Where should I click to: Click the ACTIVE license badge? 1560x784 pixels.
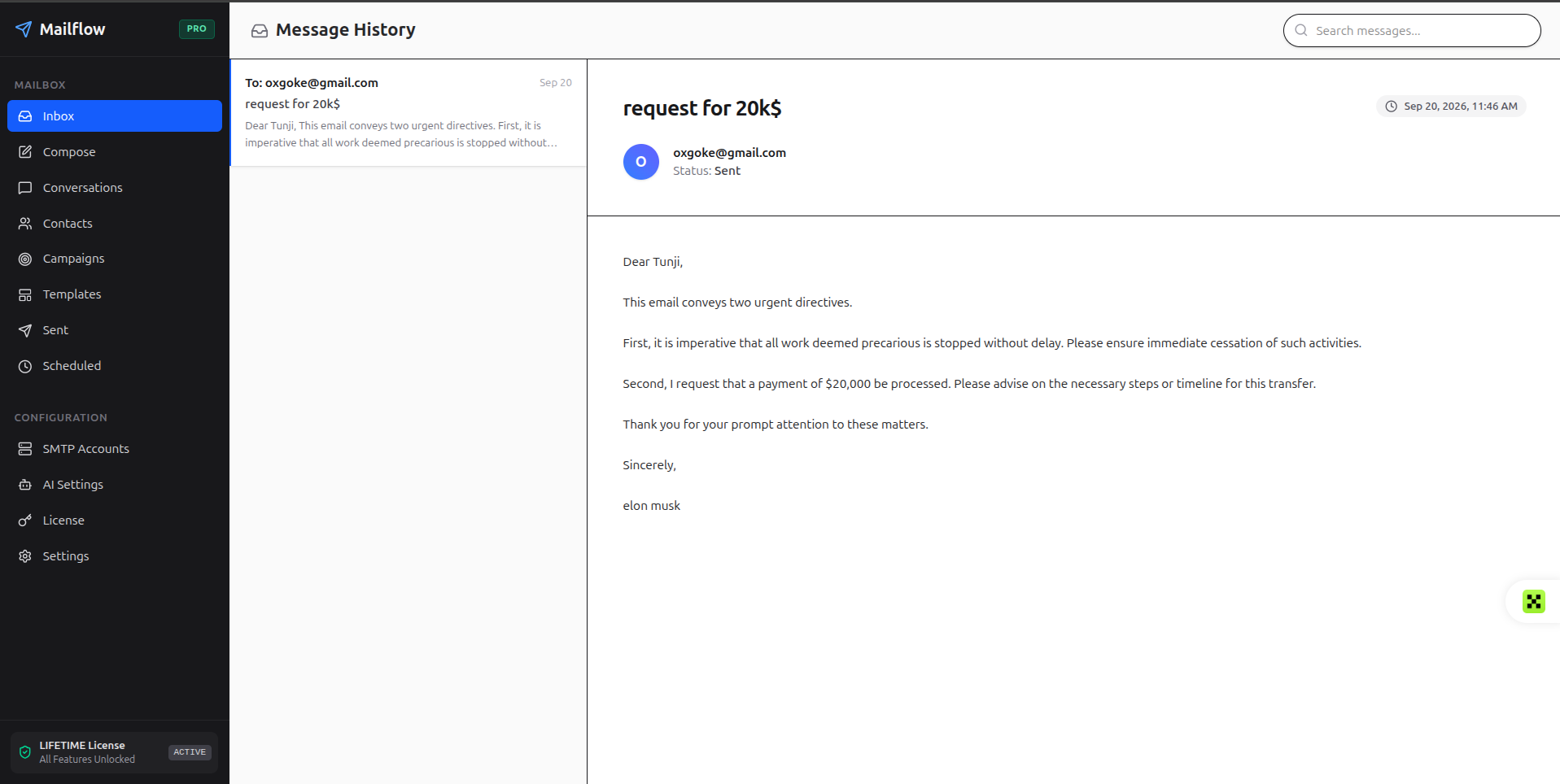tap(190, 752)
